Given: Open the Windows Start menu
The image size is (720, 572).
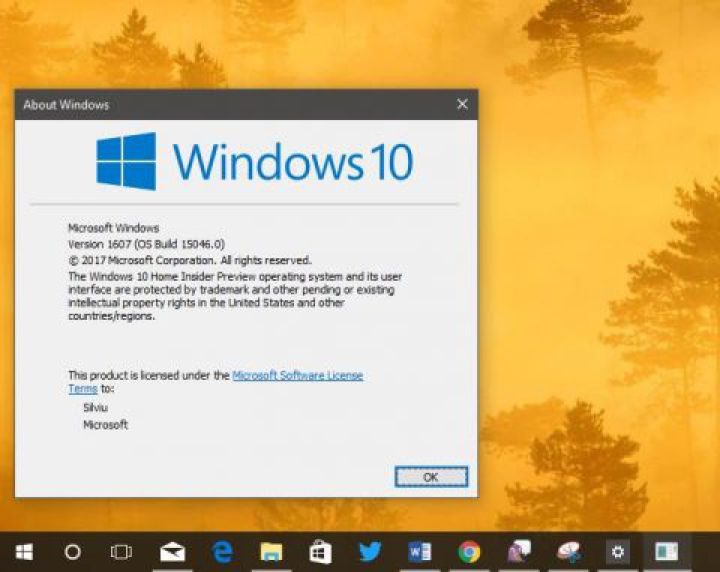Looking at the screenshot, I should coord(24,551).
